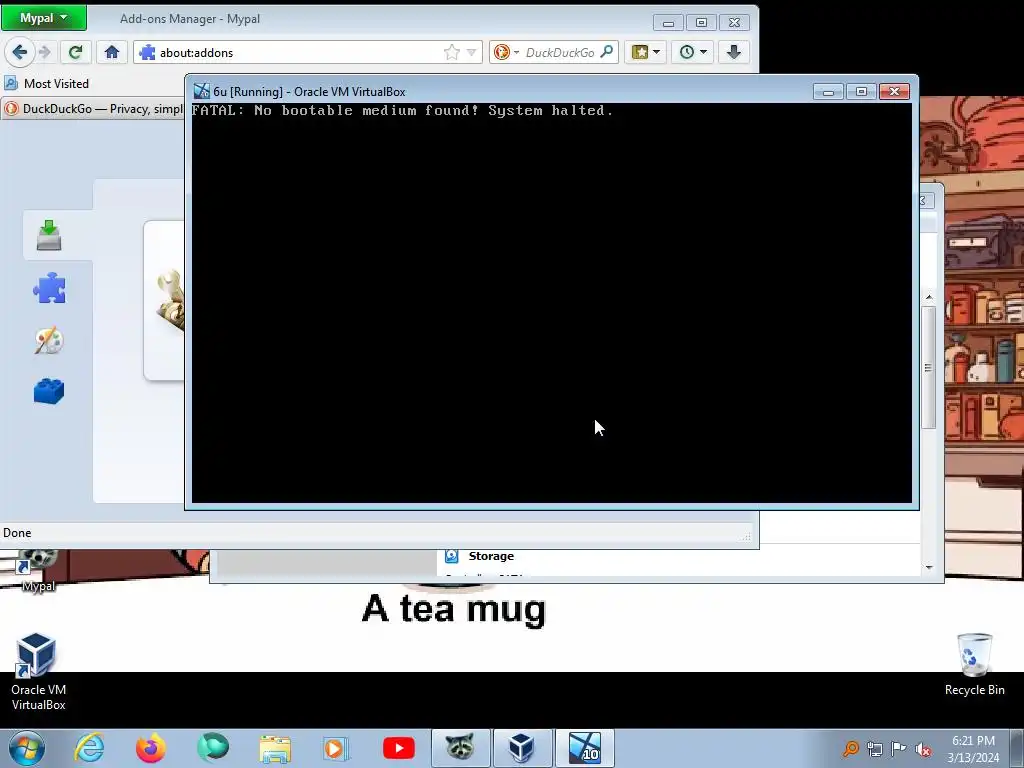Click inside the VM's black console screen
The image size is (1024, 768).
551,303
